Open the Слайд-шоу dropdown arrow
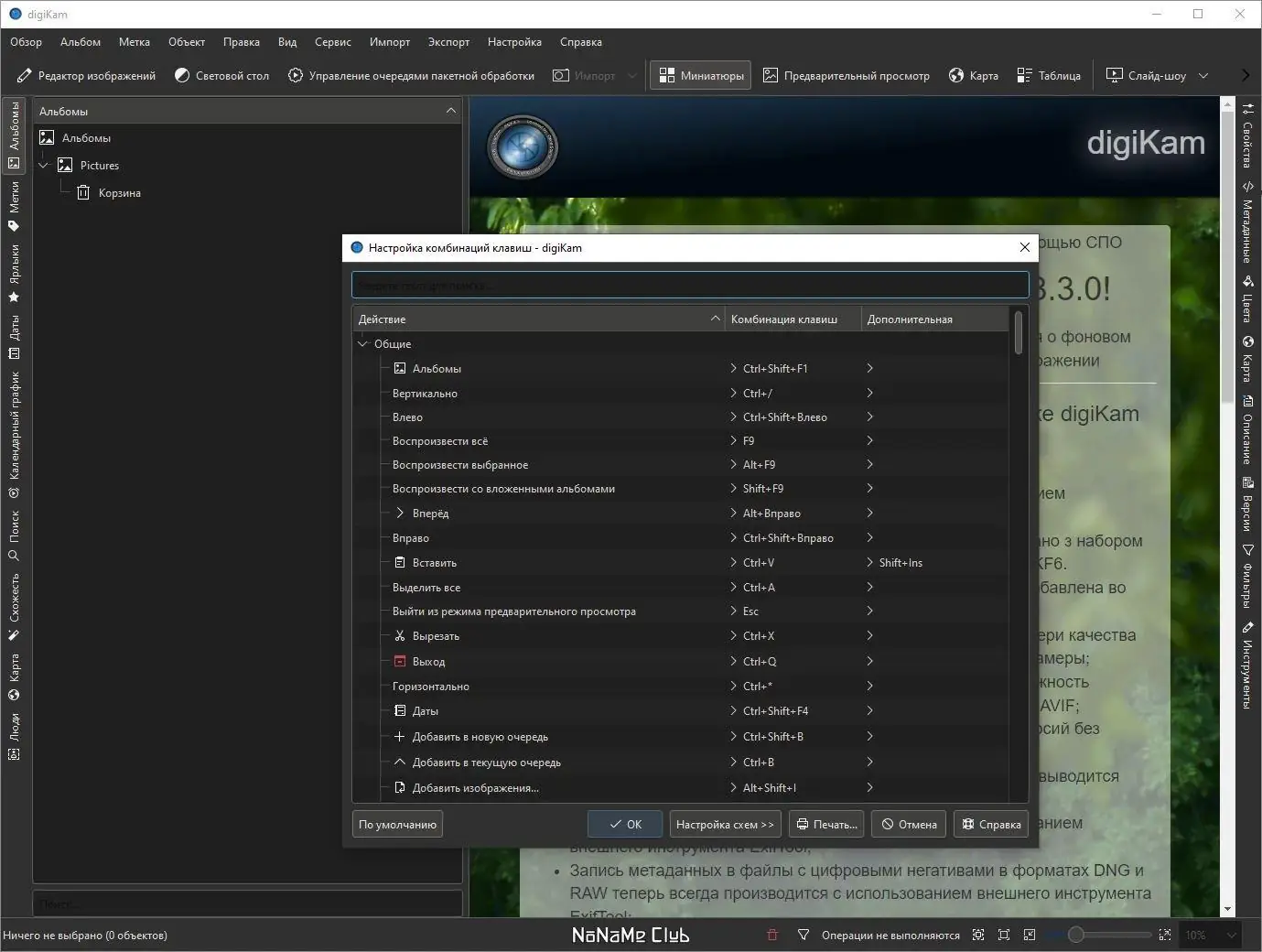1262x952 pixels. pos(1203,76)
